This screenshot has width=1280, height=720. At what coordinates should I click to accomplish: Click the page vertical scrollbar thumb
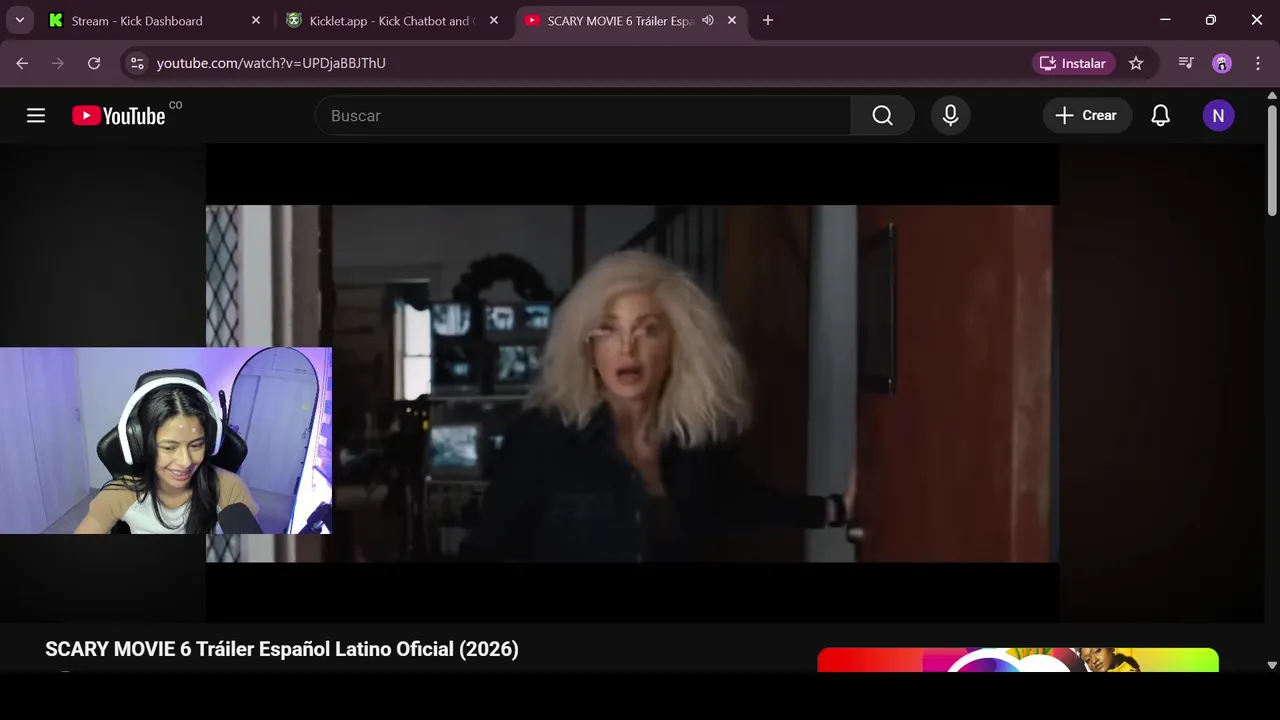pyautogui.click(x=1272, y=160)
